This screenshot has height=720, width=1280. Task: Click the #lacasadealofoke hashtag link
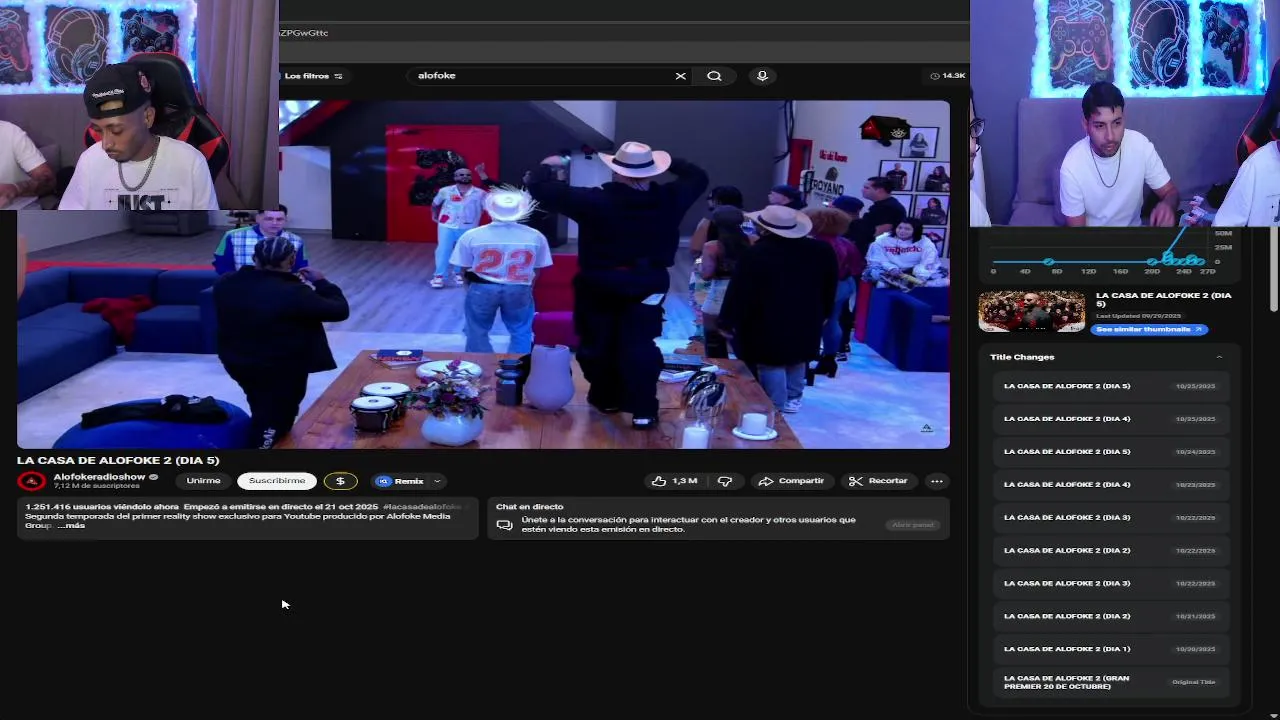422,507
